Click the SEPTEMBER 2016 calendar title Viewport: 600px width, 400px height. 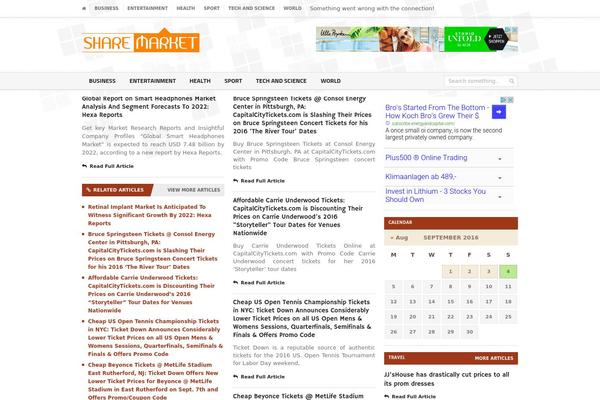coord(451,238)
